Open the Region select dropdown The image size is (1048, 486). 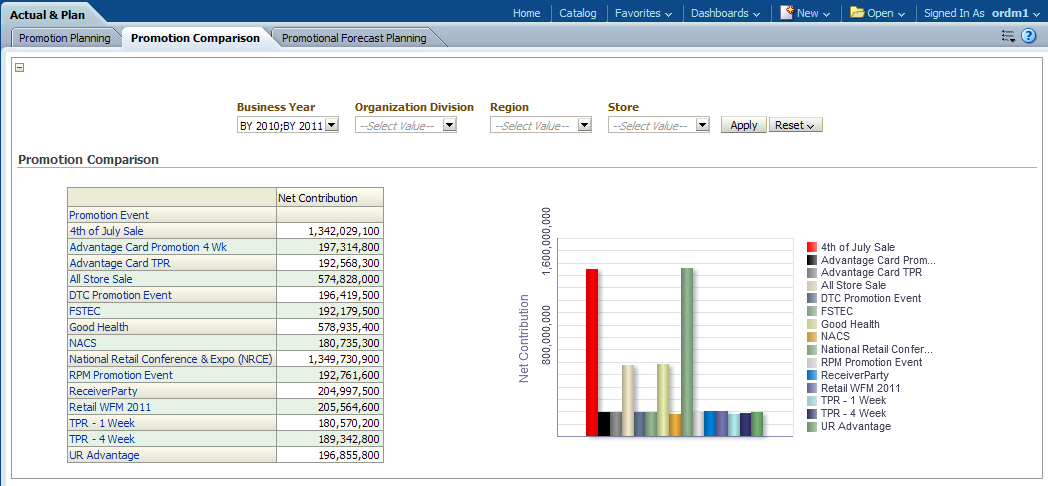coord(584,126)
